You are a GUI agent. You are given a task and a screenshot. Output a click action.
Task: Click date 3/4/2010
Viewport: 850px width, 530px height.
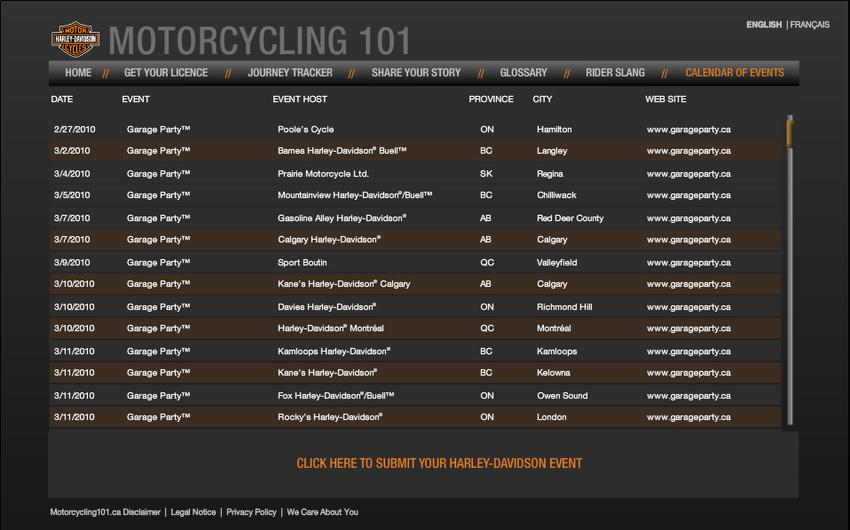coord(72,174)
